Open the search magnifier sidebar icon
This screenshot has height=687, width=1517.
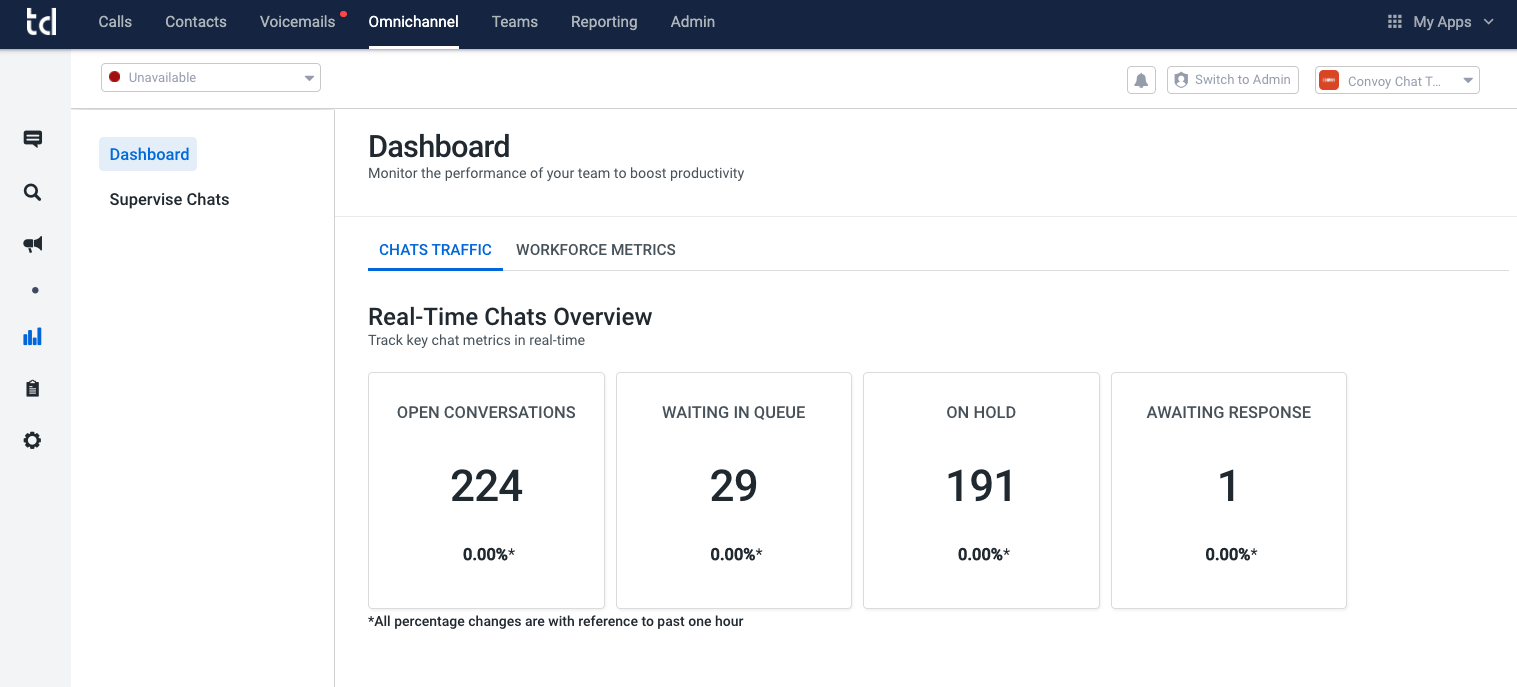click(x=33, y=192)
